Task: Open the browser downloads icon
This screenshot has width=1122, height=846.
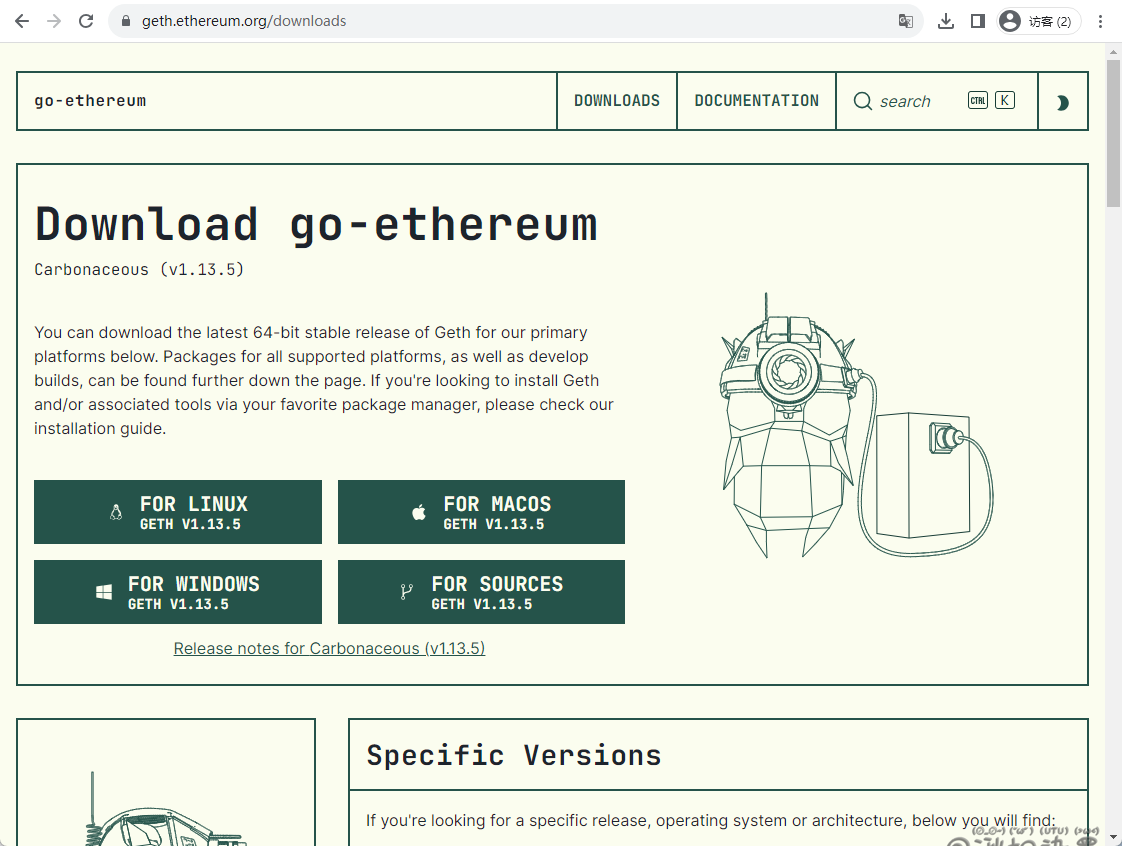Action: point(946,21)
